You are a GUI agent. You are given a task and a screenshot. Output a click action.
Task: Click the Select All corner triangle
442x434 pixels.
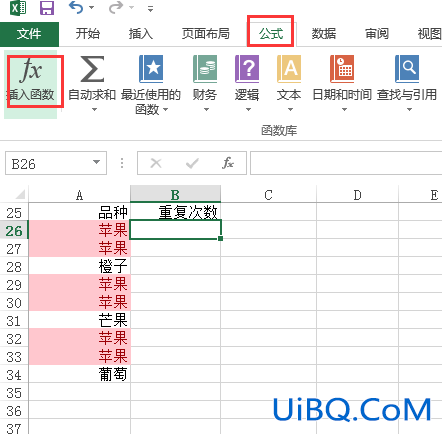[19, 194]
